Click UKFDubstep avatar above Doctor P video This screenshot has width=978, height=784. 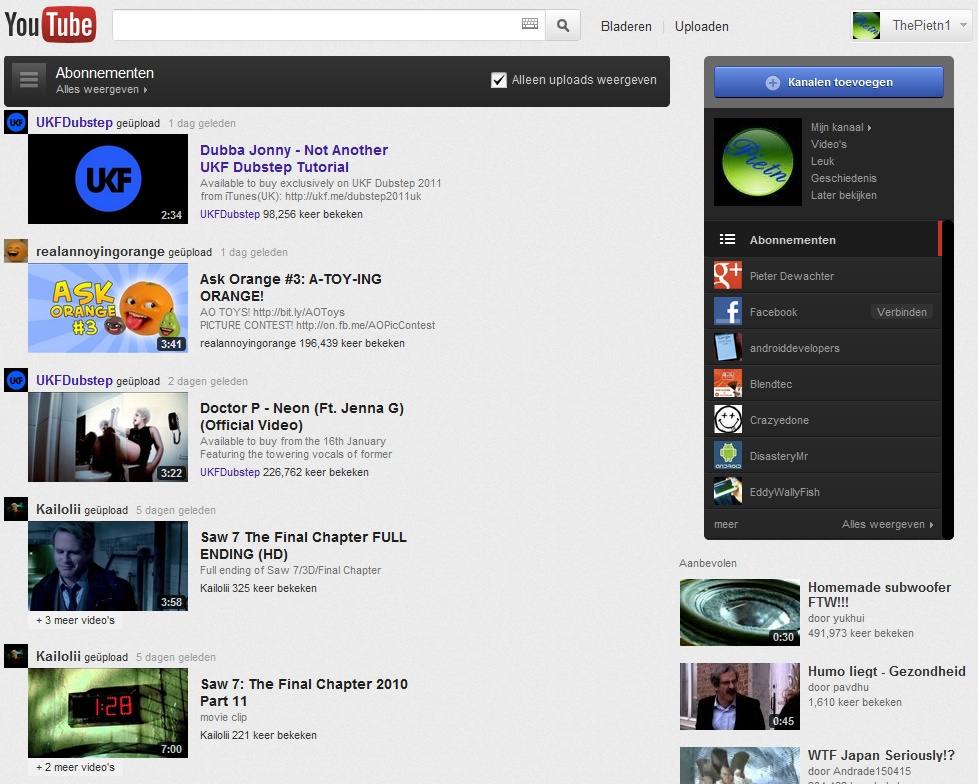16,380
